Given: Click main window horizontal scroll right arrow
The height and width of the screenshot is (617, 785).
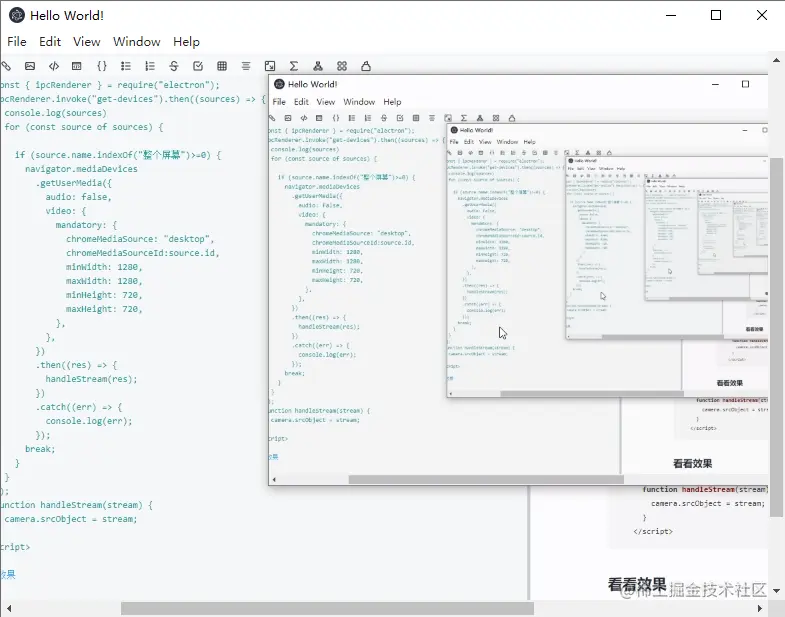Looking at the screenshot, I should pos(760,608).
